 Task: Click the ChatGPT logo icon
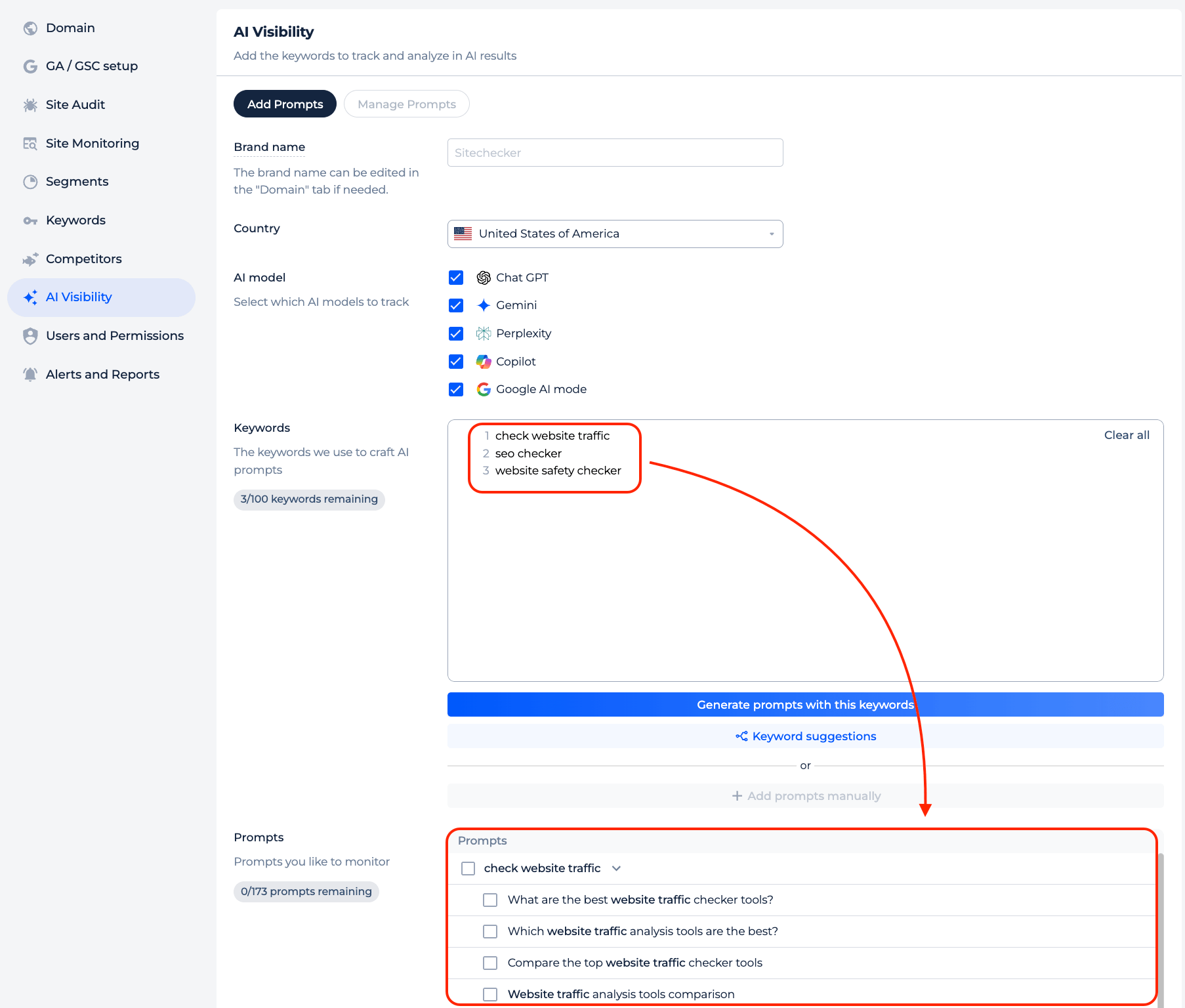484,278
